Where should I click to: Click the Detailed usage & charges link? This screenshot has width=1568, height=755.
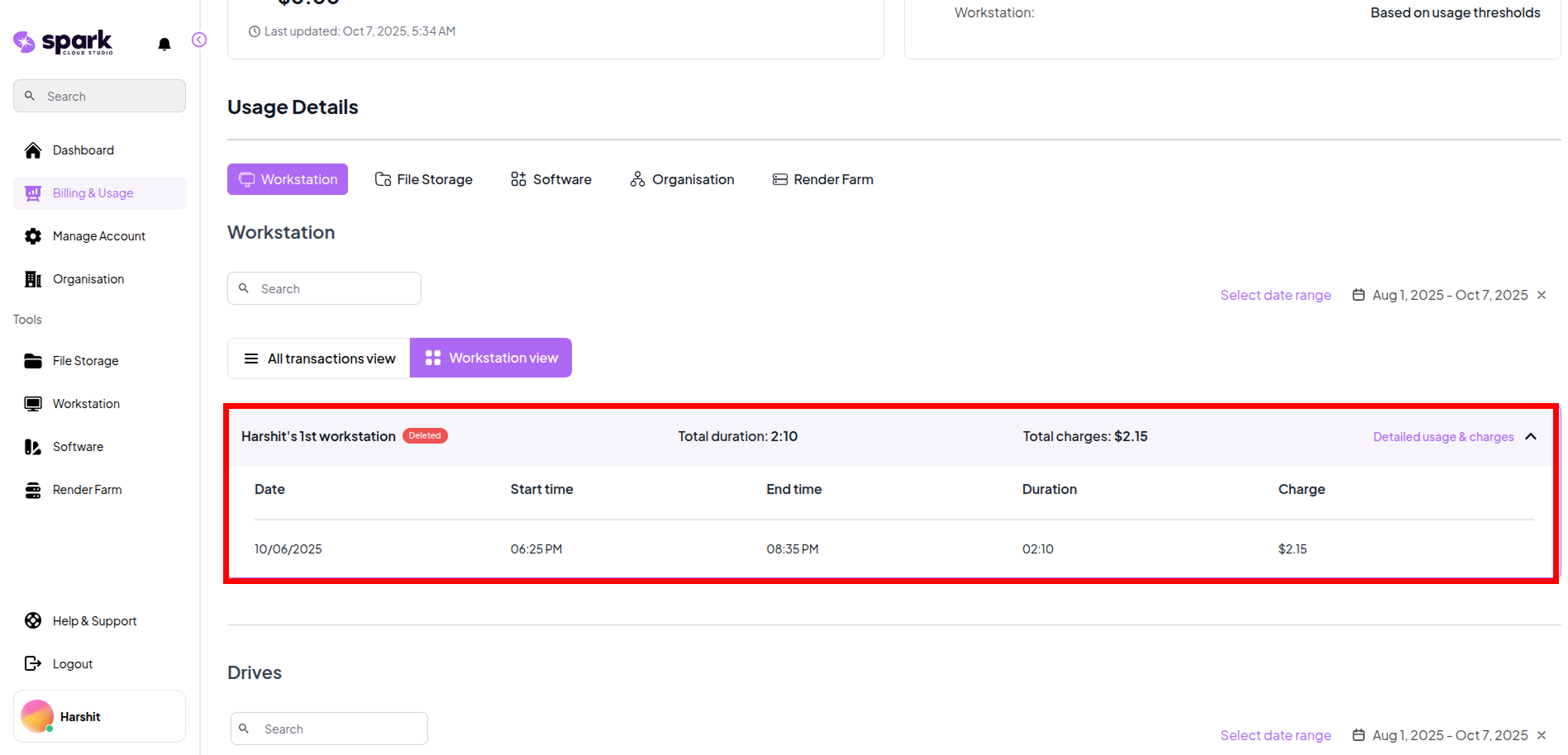pos(1442,437)
